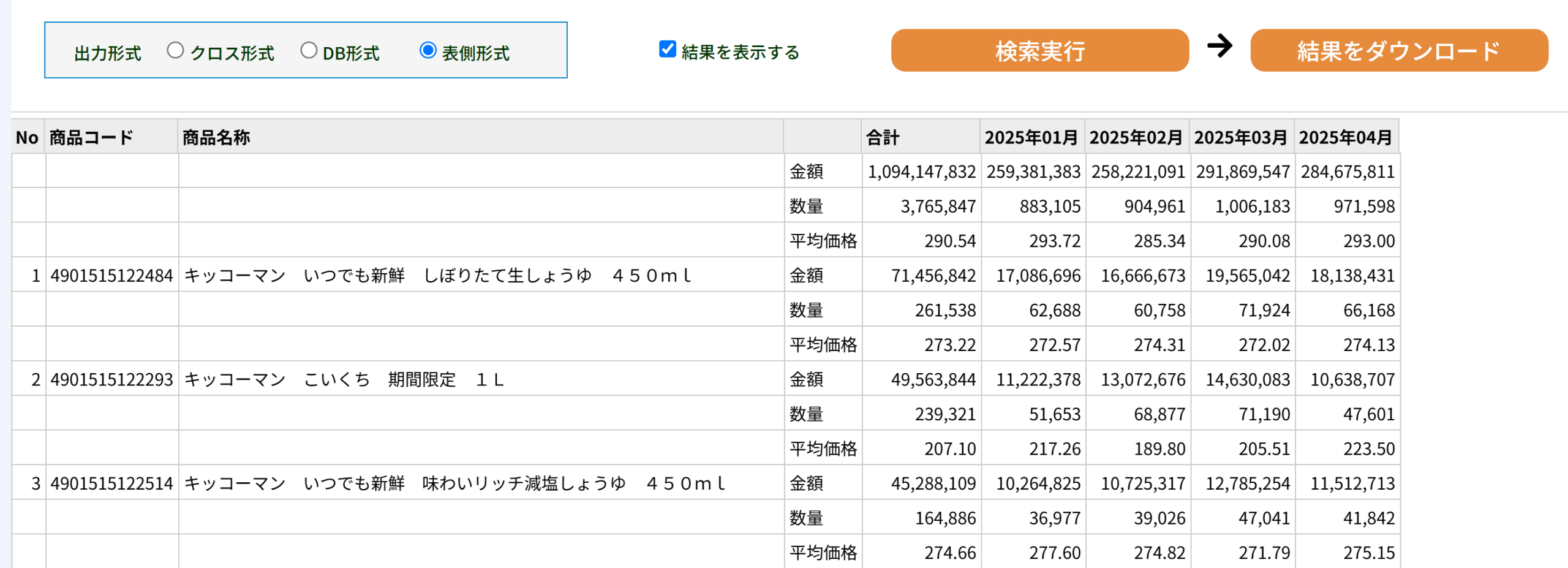Screen dimensions: 1568x568
Task: Click February amount 258,221,091
Action: 1137,171
